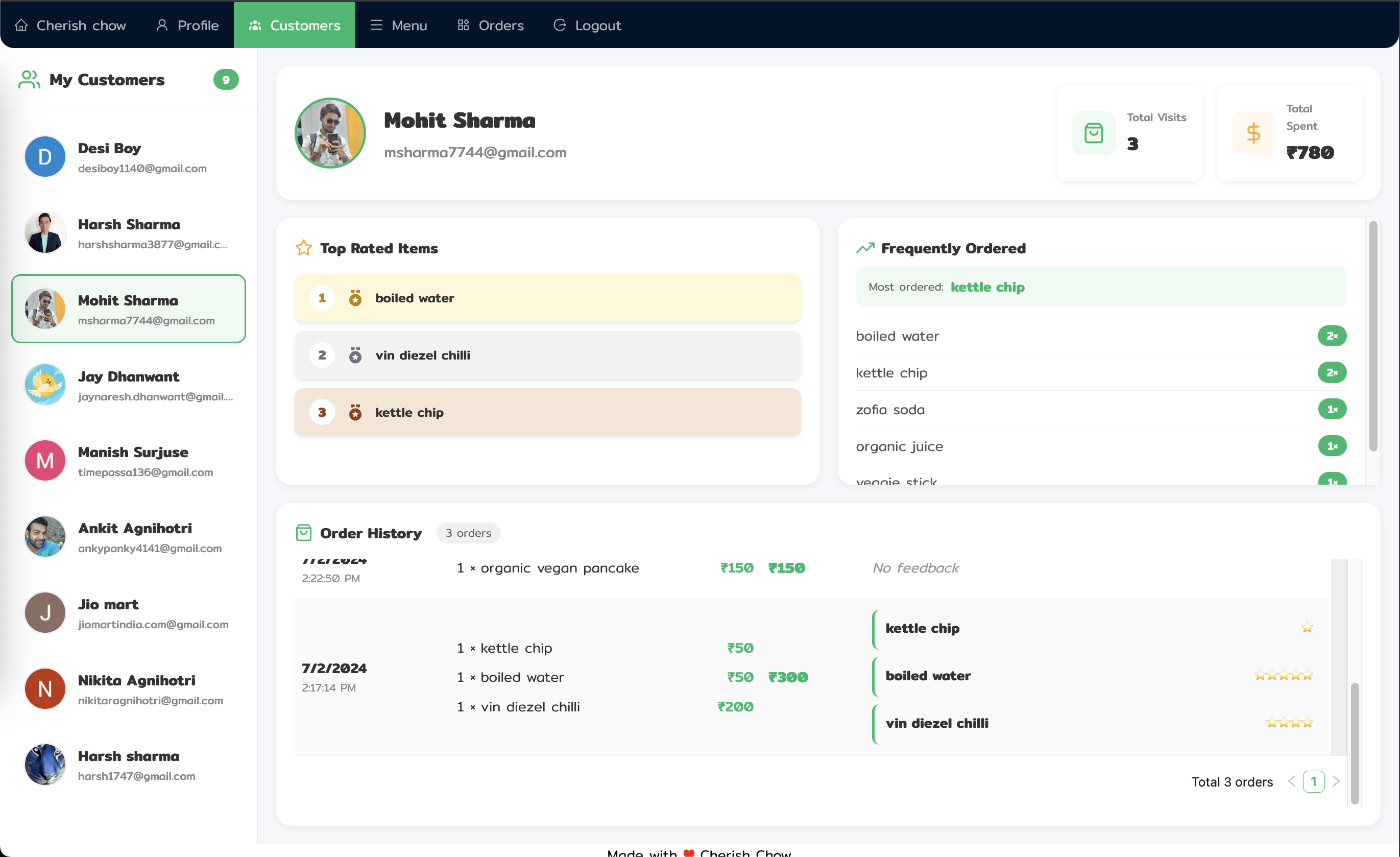Click the shopping bag icon near Order History
This screenshot has height=857, width=1400.
point(304,533)
